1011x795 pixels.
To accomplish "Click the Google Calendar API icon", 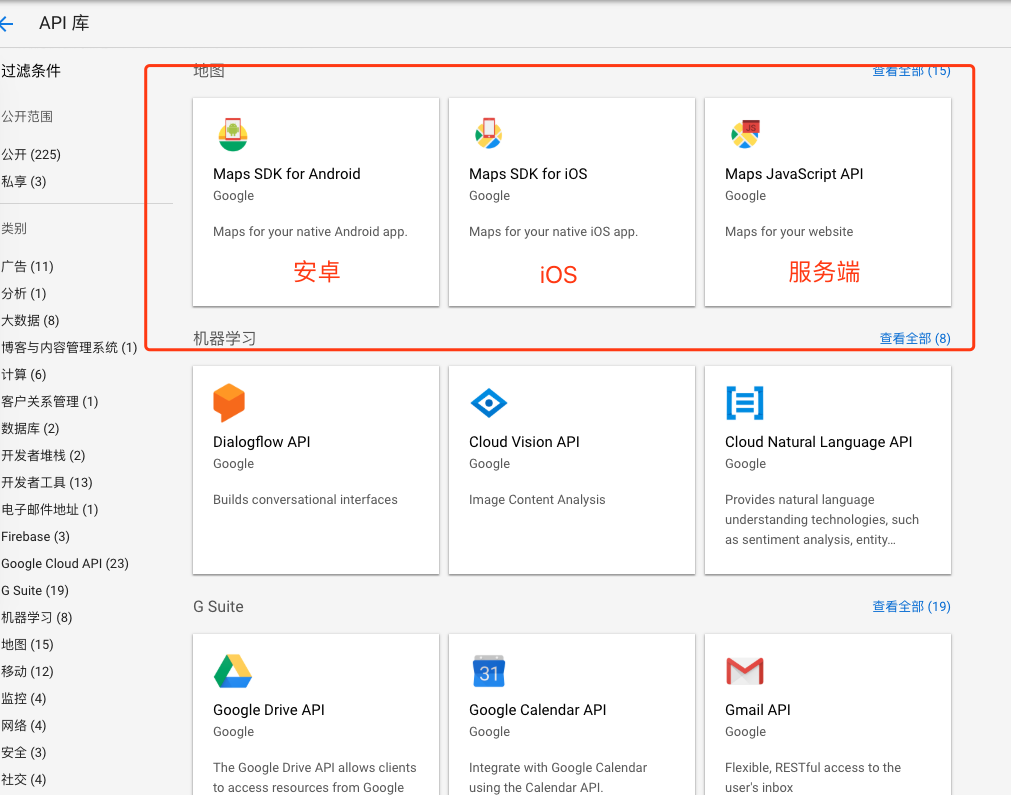I will pyautogui.click(x=489, y=671).
